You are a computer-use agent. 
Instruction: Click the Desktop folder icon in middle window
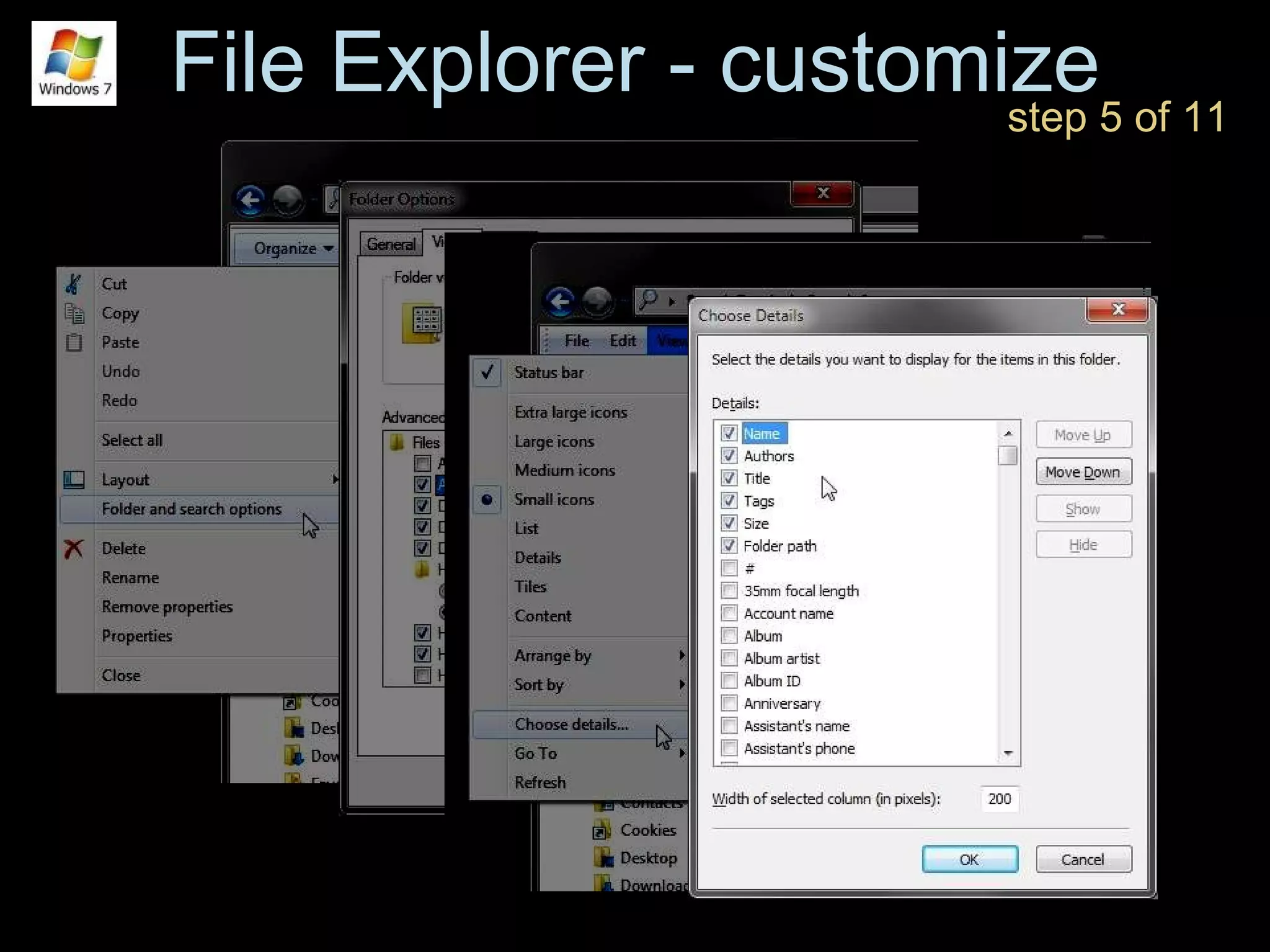point(603,858)
